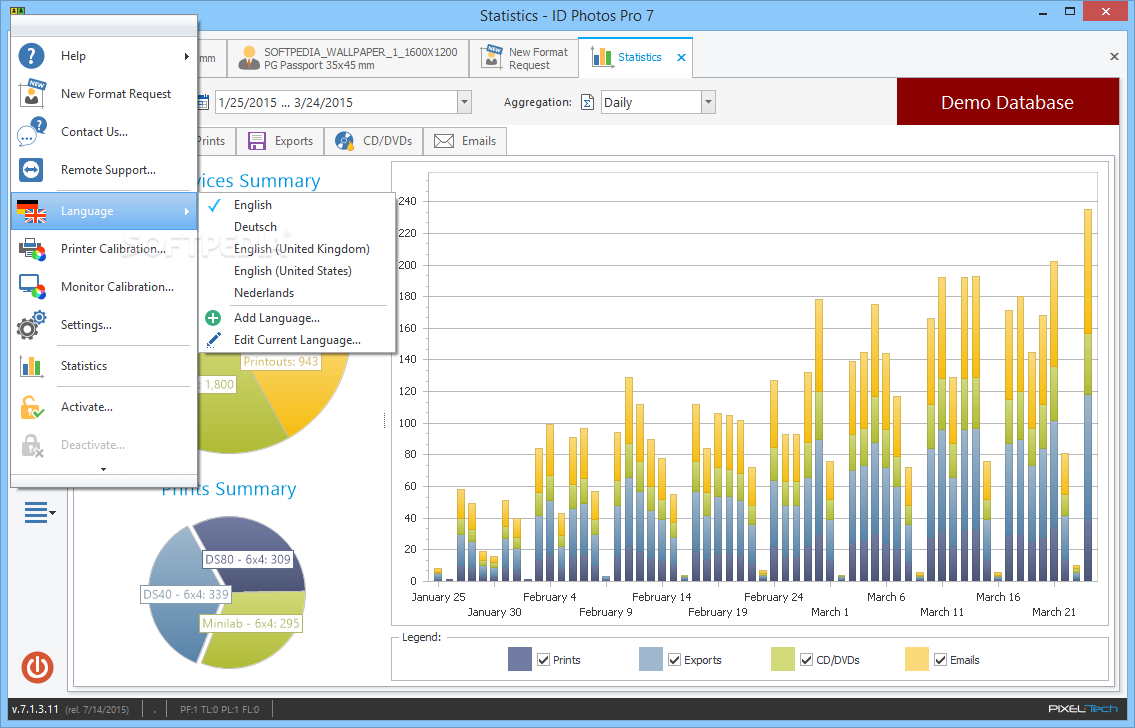The image size is (1135, 728).
Task: Click Edit Current Language... entry
Action: tap(297, 339)
